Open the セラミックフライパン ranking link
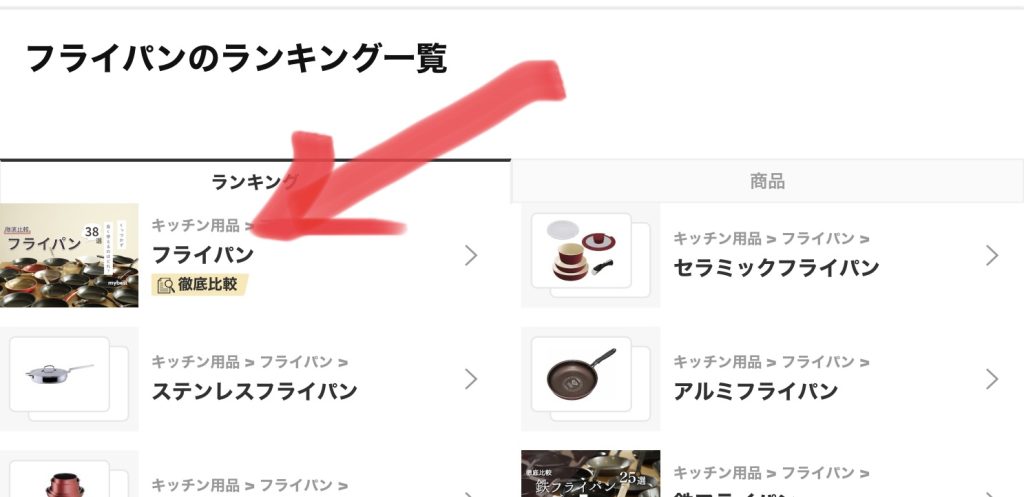 coord(776,268)
